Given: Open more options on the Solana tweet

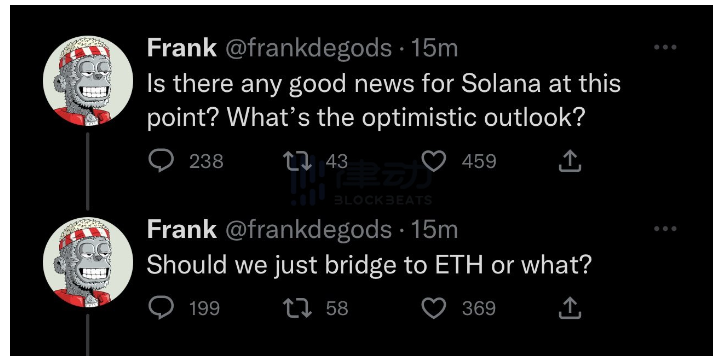Looking at the screenshot, I should [x=665, y=47].
